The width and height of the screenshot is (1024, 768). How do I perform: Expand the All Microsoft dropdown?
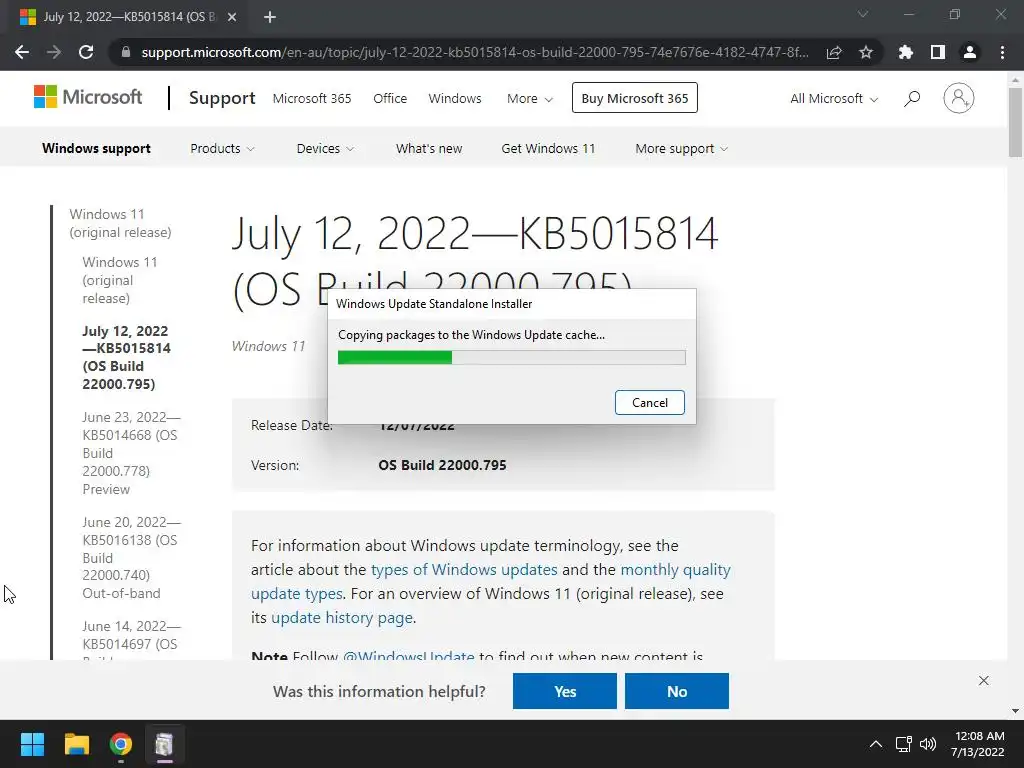point(834,99)
